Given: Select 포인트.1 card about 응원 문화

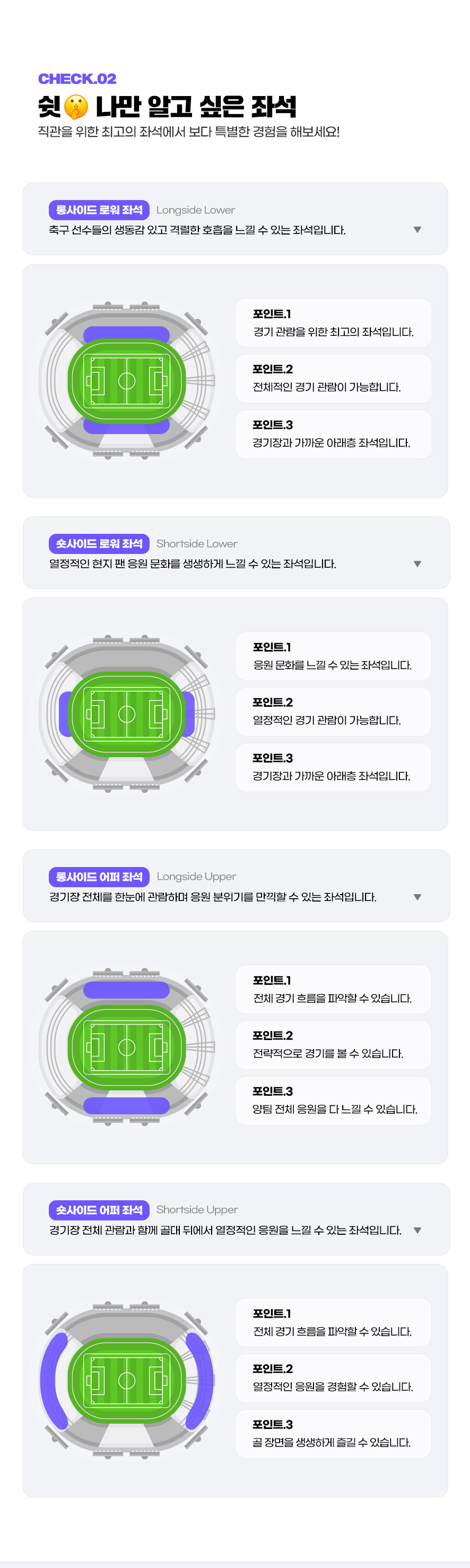Looking at the screenshot, I should [333, 655].
